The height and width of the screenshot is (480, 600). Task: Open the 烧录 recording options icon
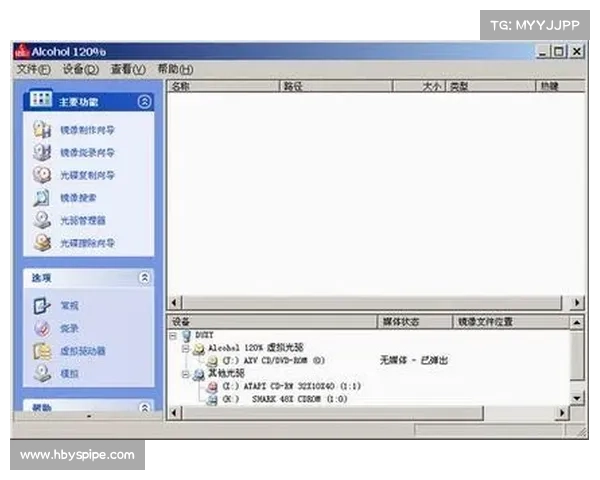pos(42,328)
